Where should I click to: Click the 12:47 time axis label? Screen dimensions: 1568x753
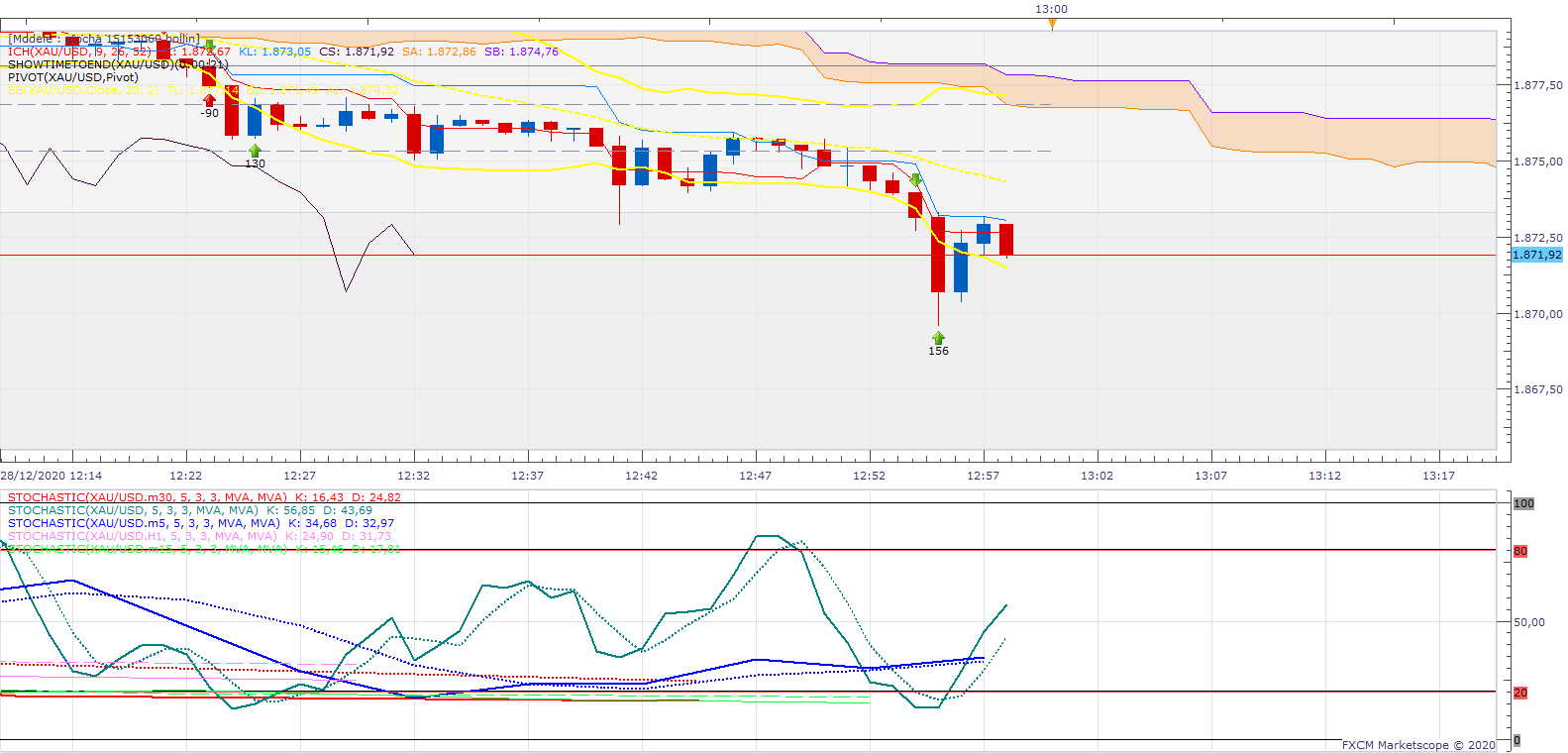coord(756,476)
